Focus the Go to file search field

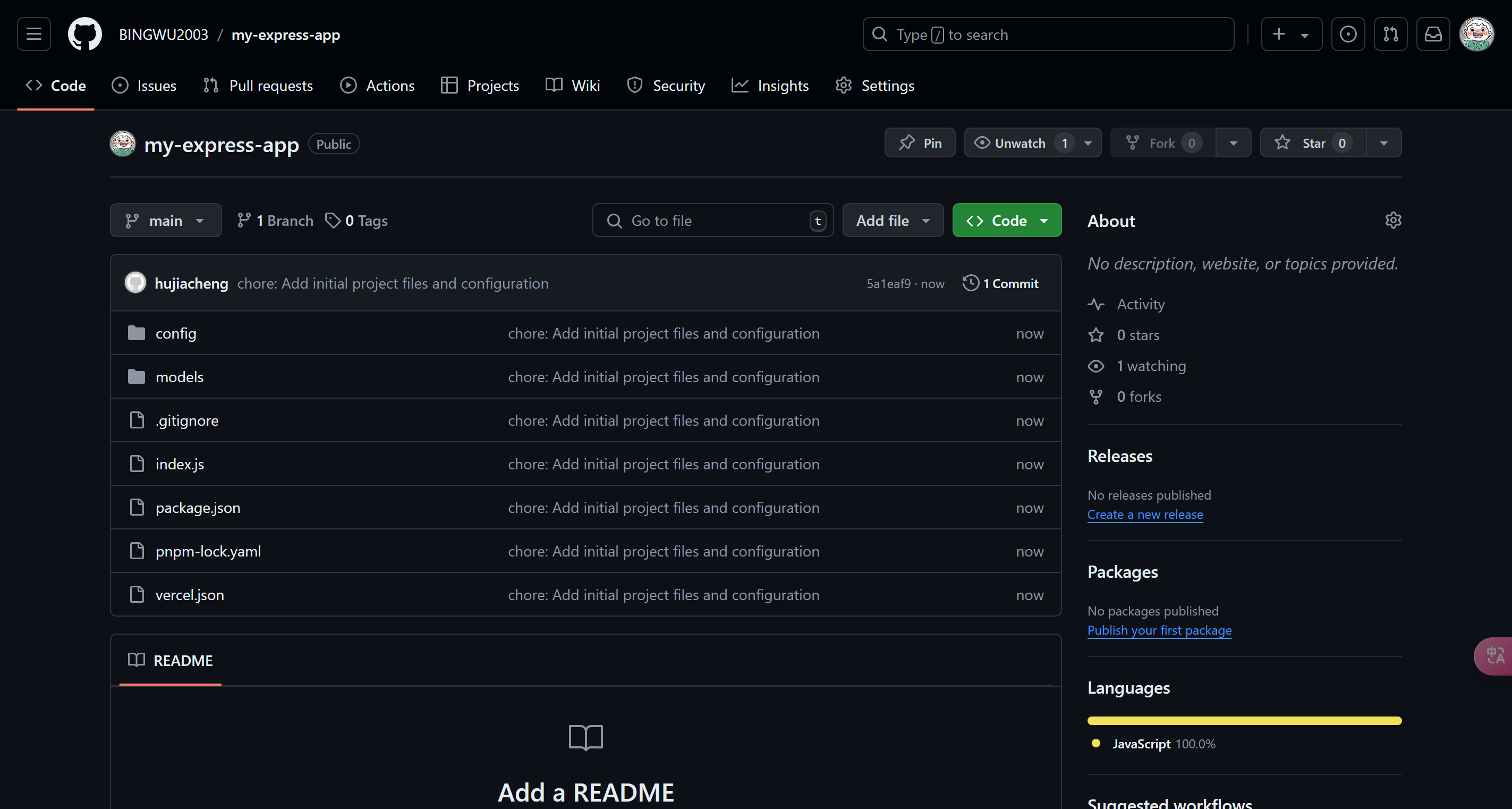coord(712,220)
